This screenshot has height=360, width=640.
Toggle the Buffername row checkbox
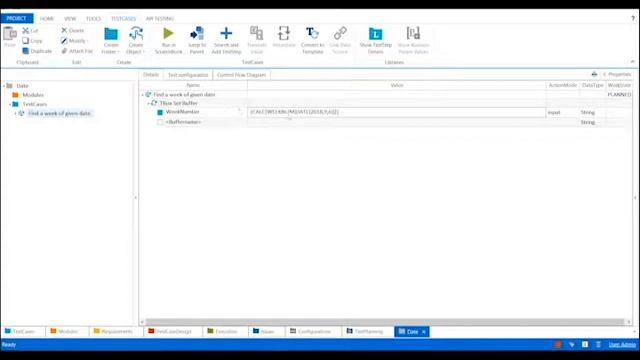pyautogui.click(x=160, y=122)
